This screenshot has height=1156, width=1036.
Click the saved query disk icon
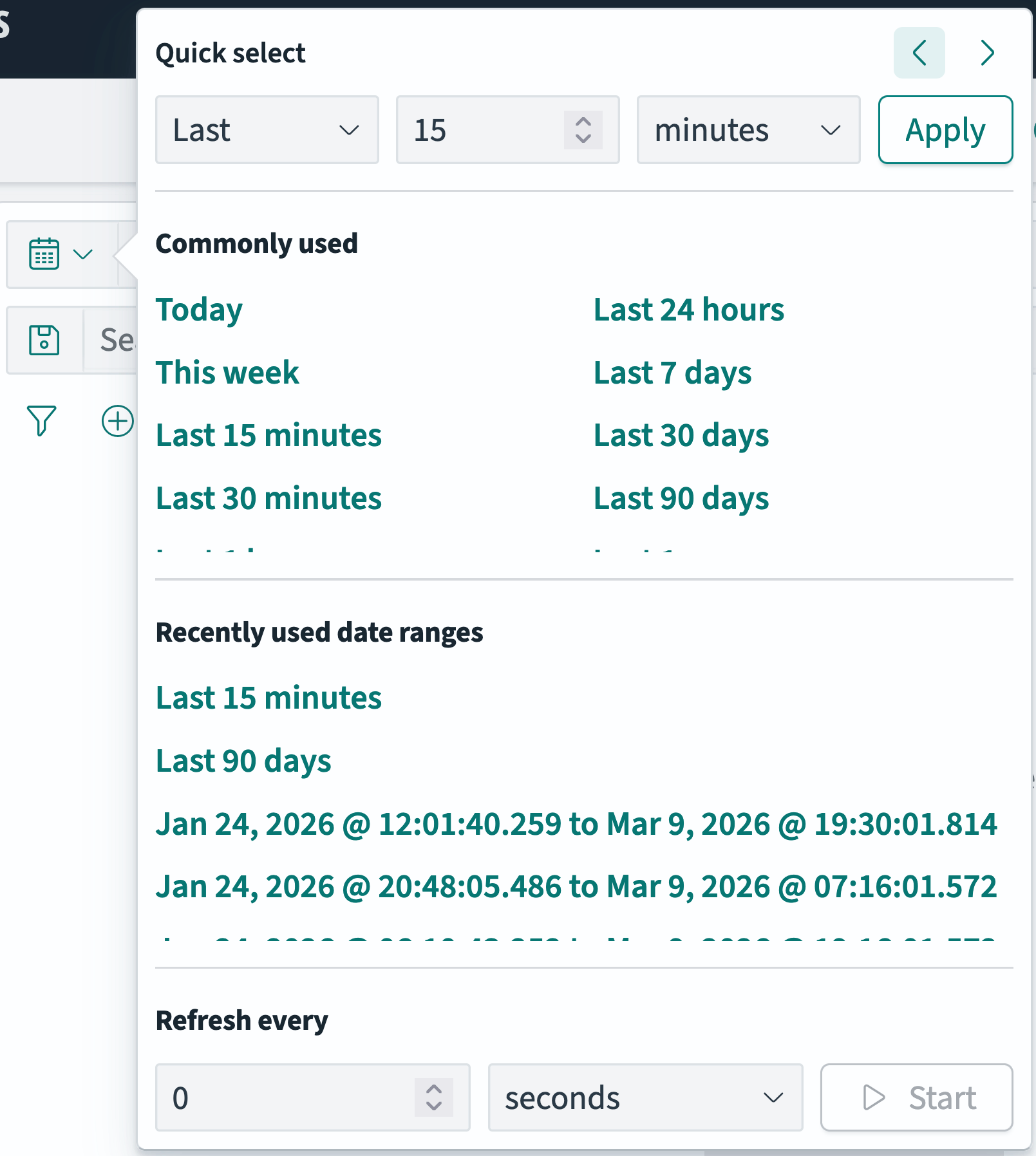coord(44,340)
